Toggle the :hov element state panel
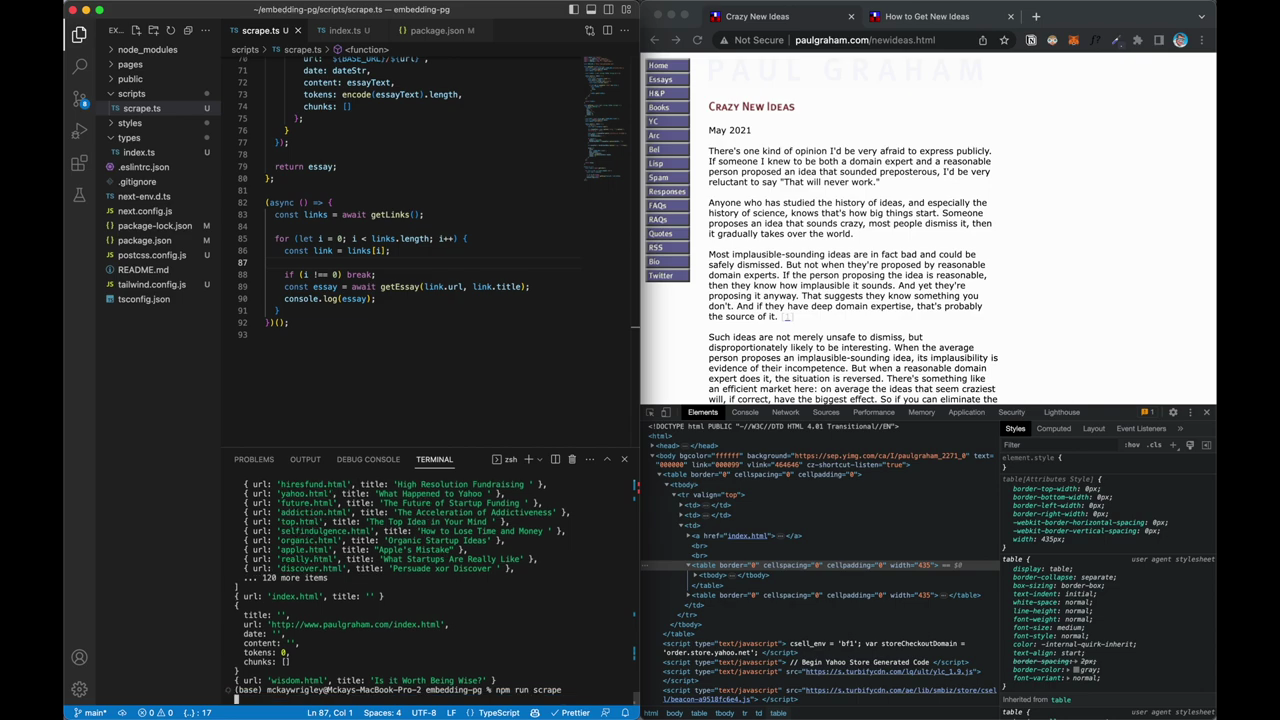The width and height of the screenshot is (1280, 720). [x=1131, y=445]
